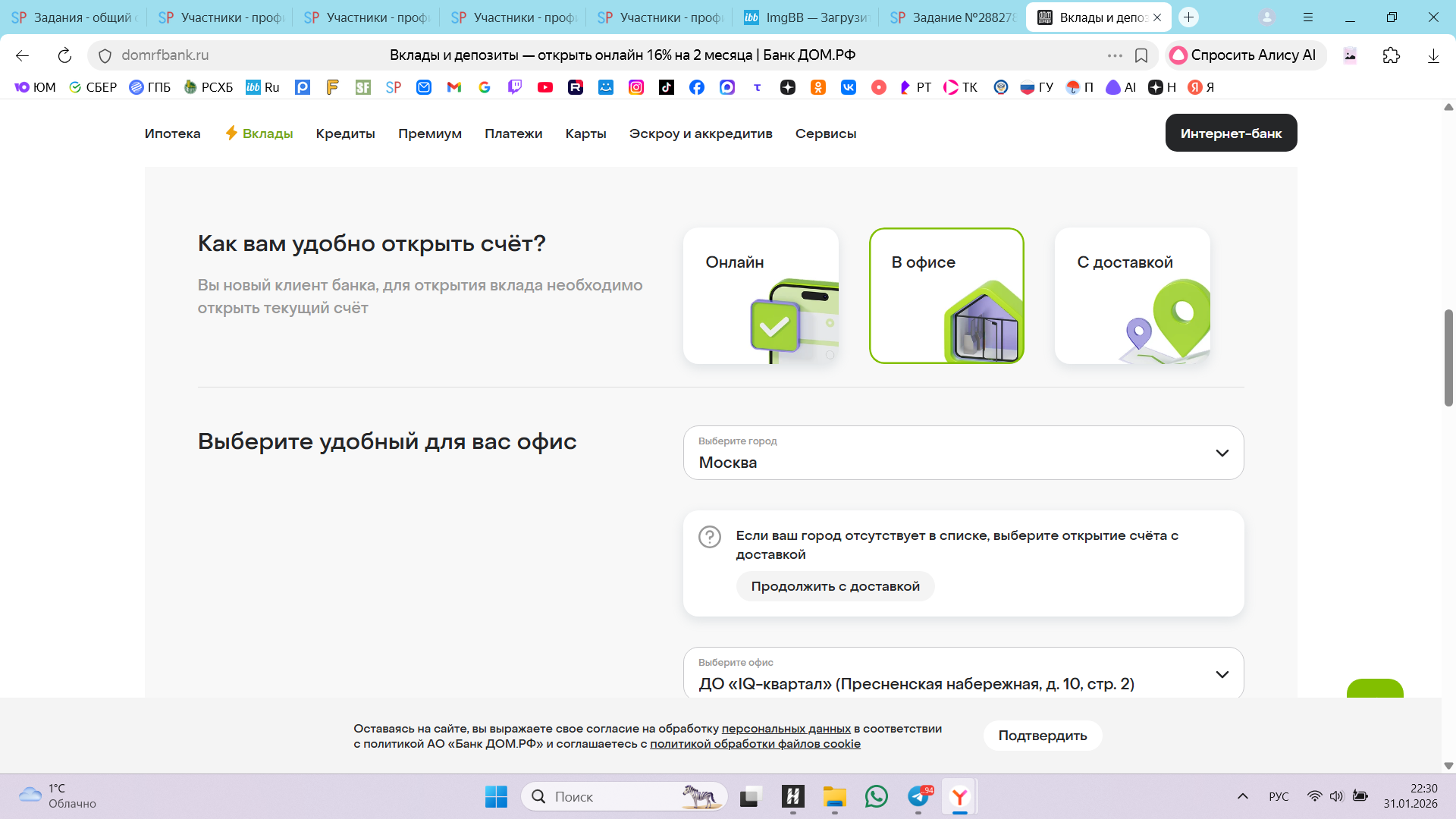1456x819 pixels.
Task: Select the С доставкой option card
Action: point(1131,296)
